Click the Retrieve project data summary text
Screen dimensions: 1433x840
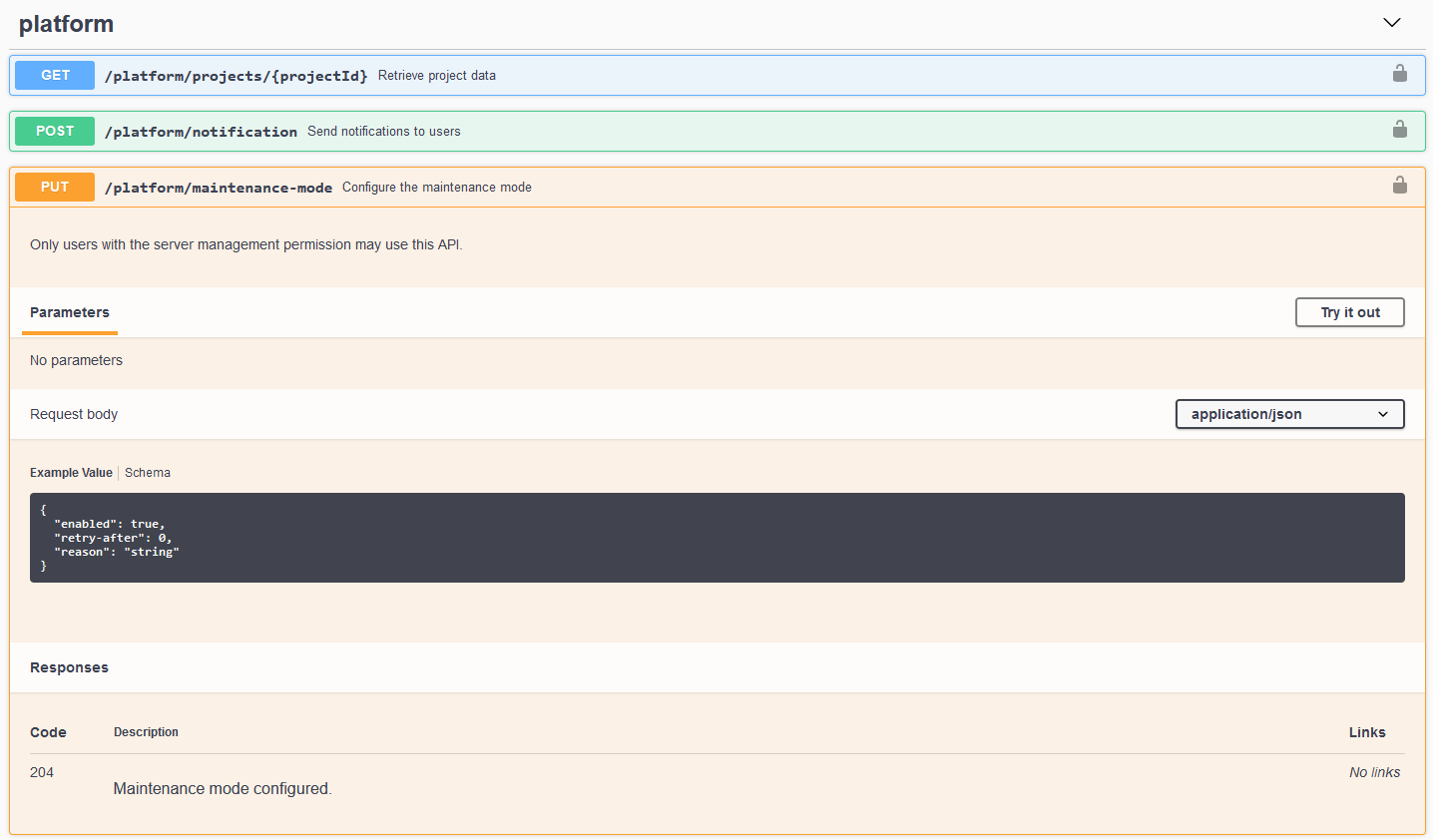pyautogui.click(x=436, y=76)
